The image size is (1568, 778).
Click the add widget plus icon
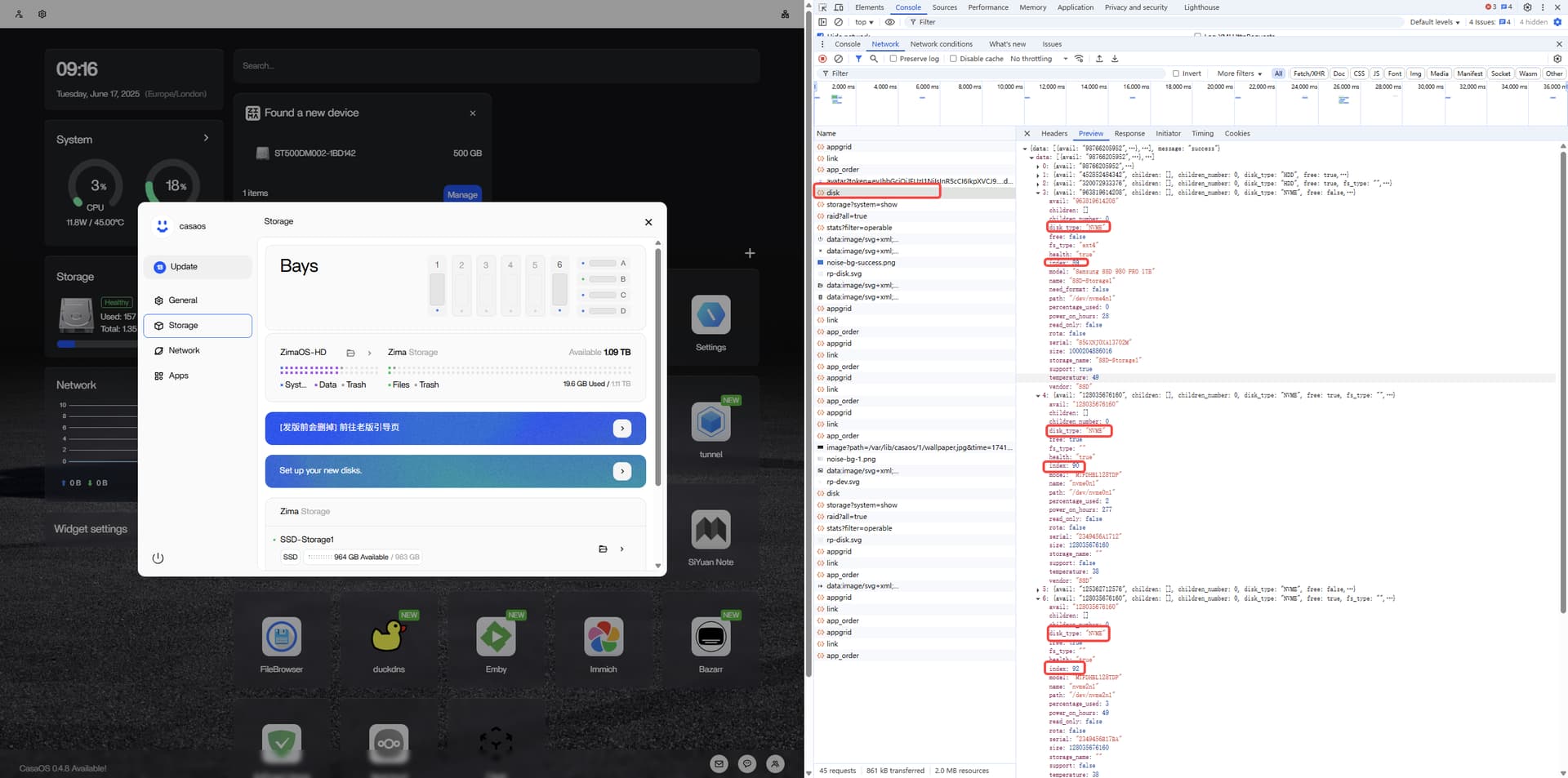750,253
